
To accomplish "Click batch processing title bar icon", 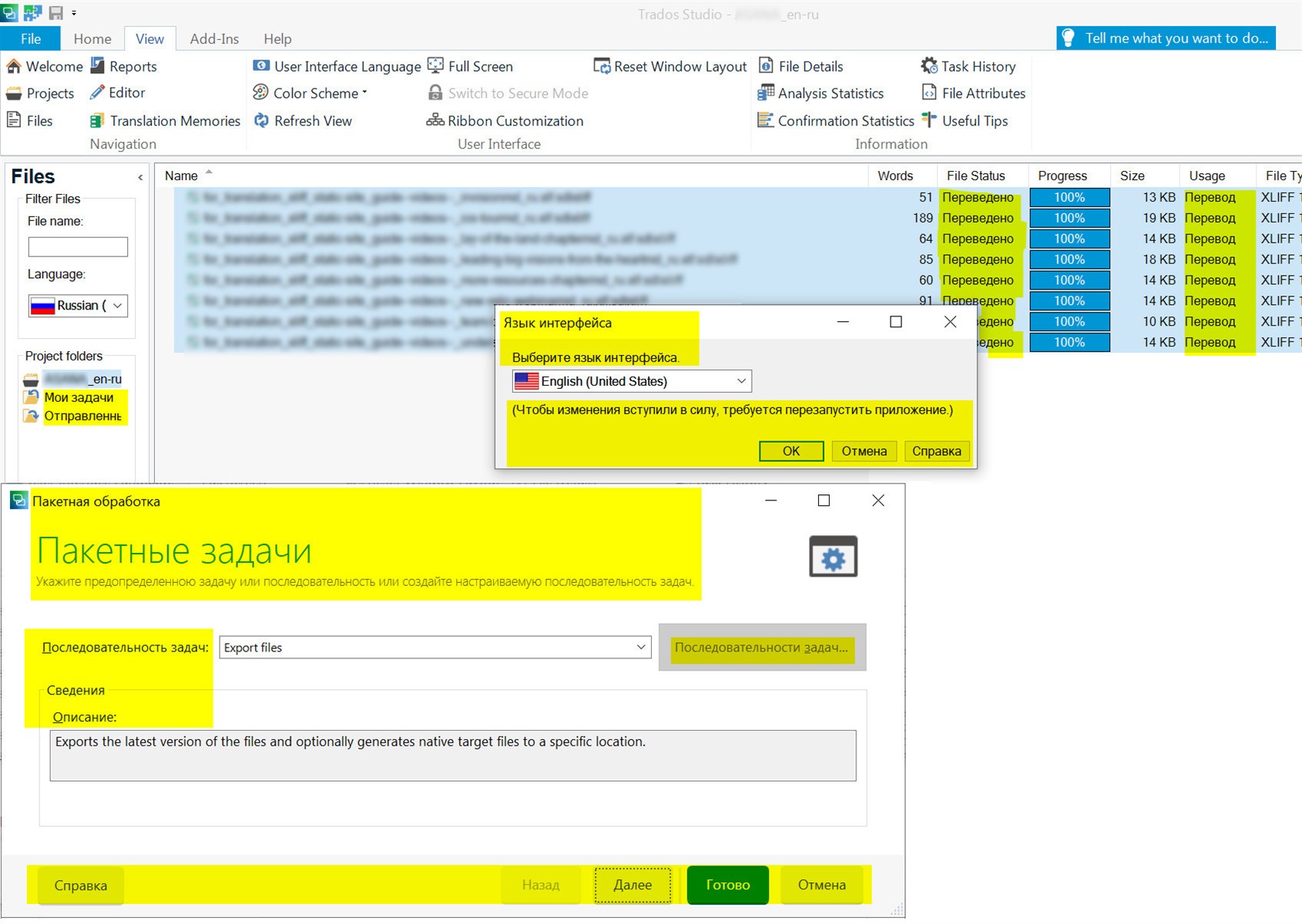I will 18,501.
